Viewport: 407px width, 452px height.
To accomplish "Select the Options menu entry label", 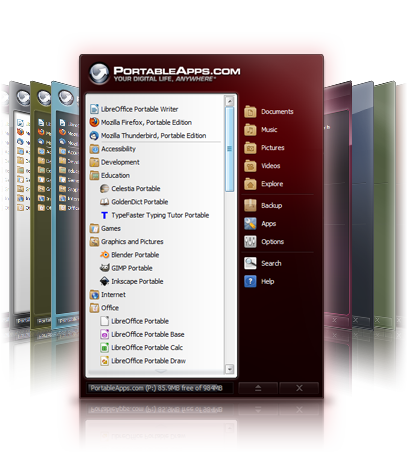I will [x=273, y=242].
